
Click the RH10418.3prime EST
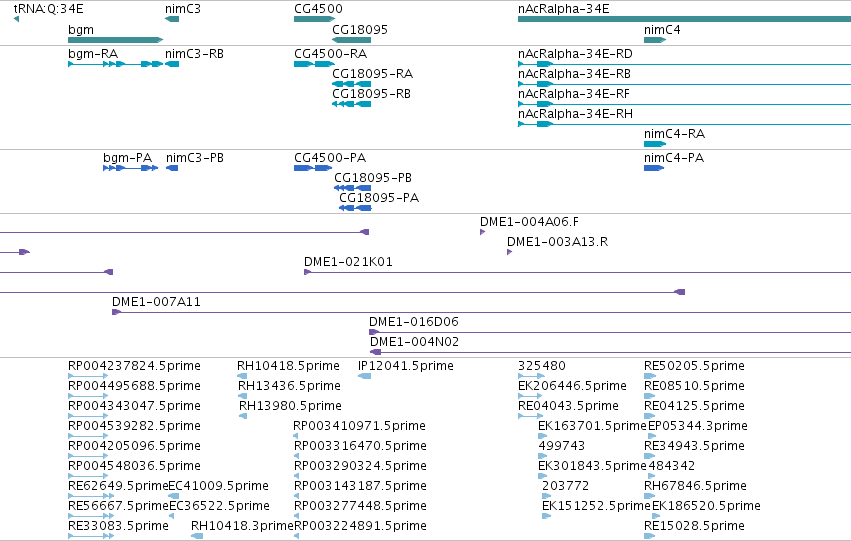point(197,536)
